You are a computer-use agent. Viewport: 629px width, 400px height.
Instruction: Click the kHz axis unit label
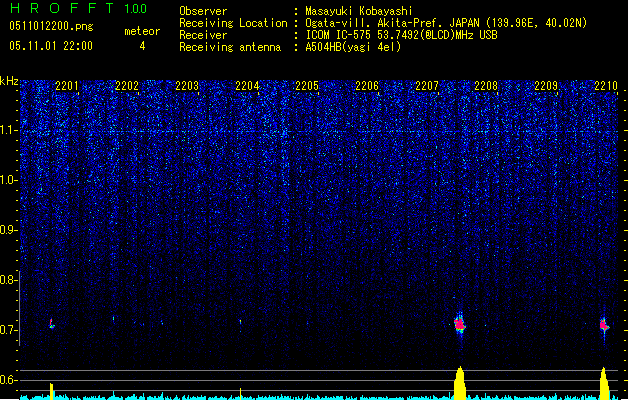[9, 81]
